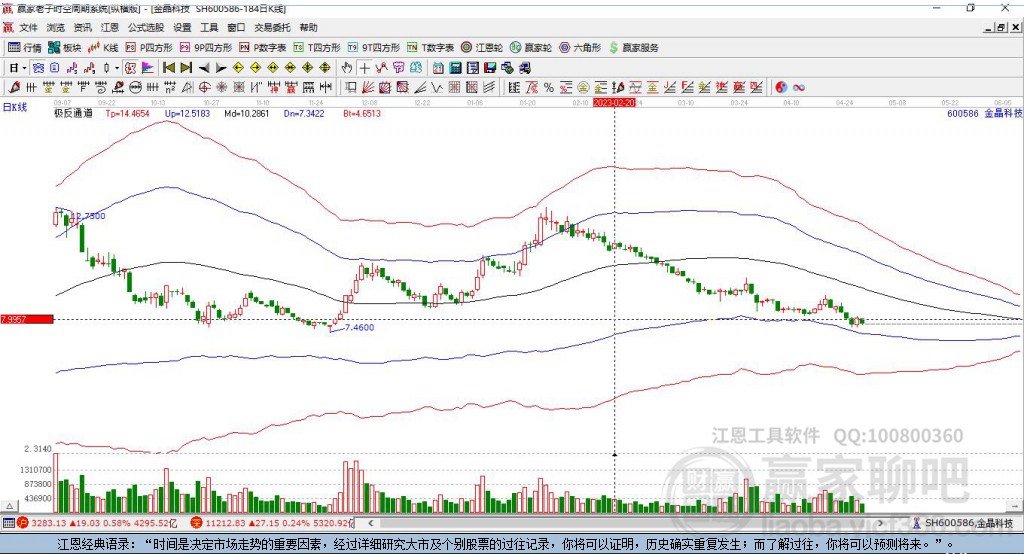Select the percent % retracement tool

549,88
